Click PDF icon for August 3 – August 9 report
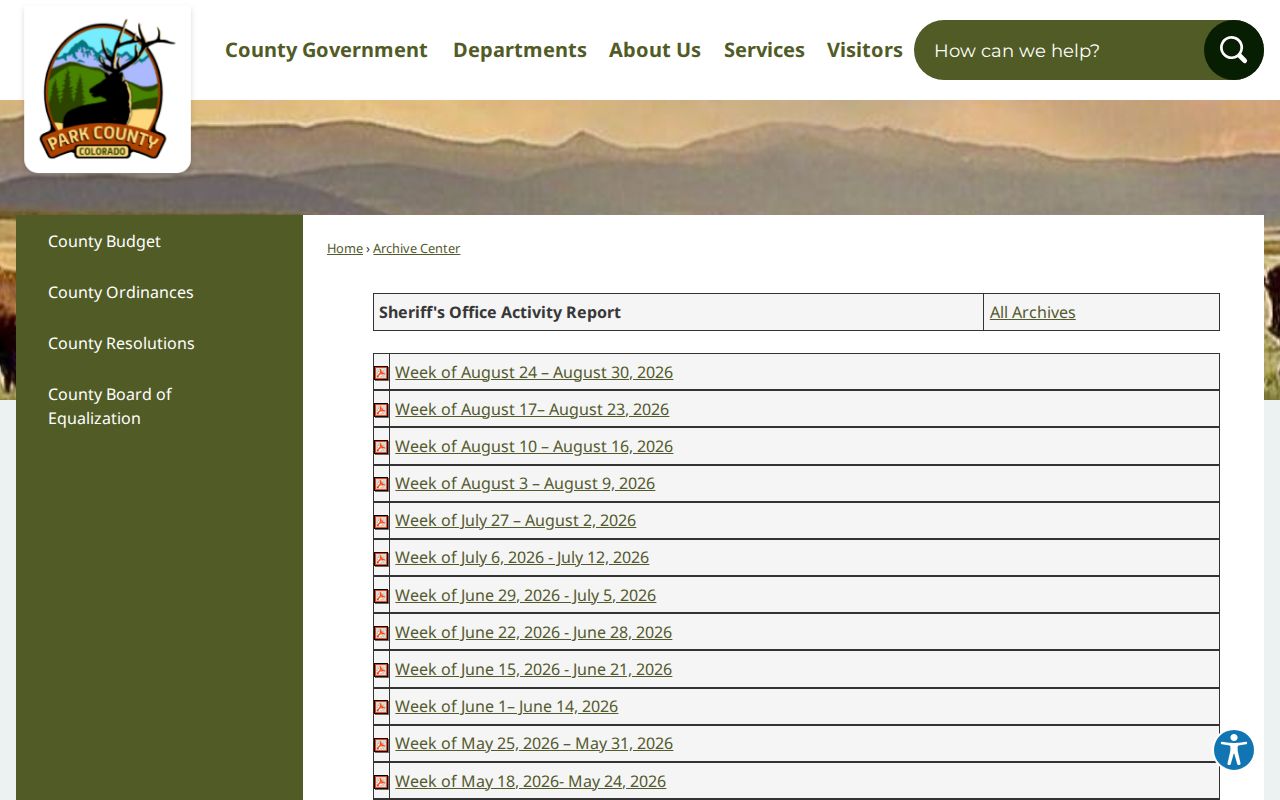The width and height of the screenshot is (1280, 800). [x=381, y=484]
